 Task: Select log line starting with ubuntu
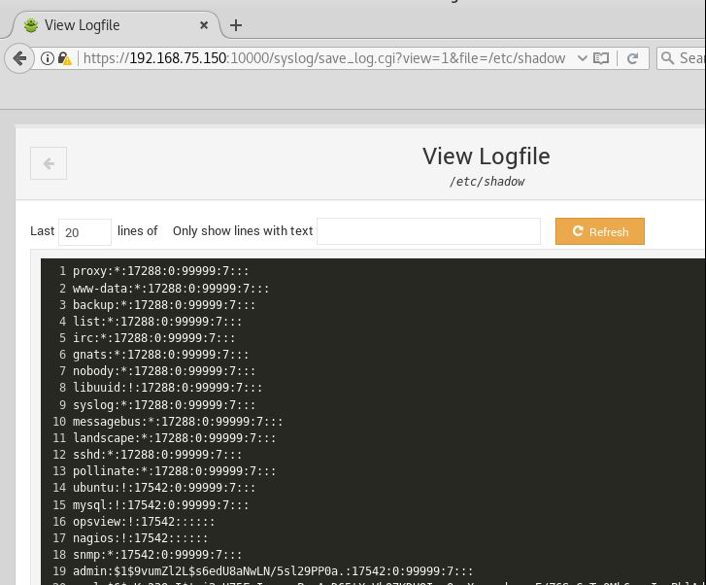coord(164,488)
